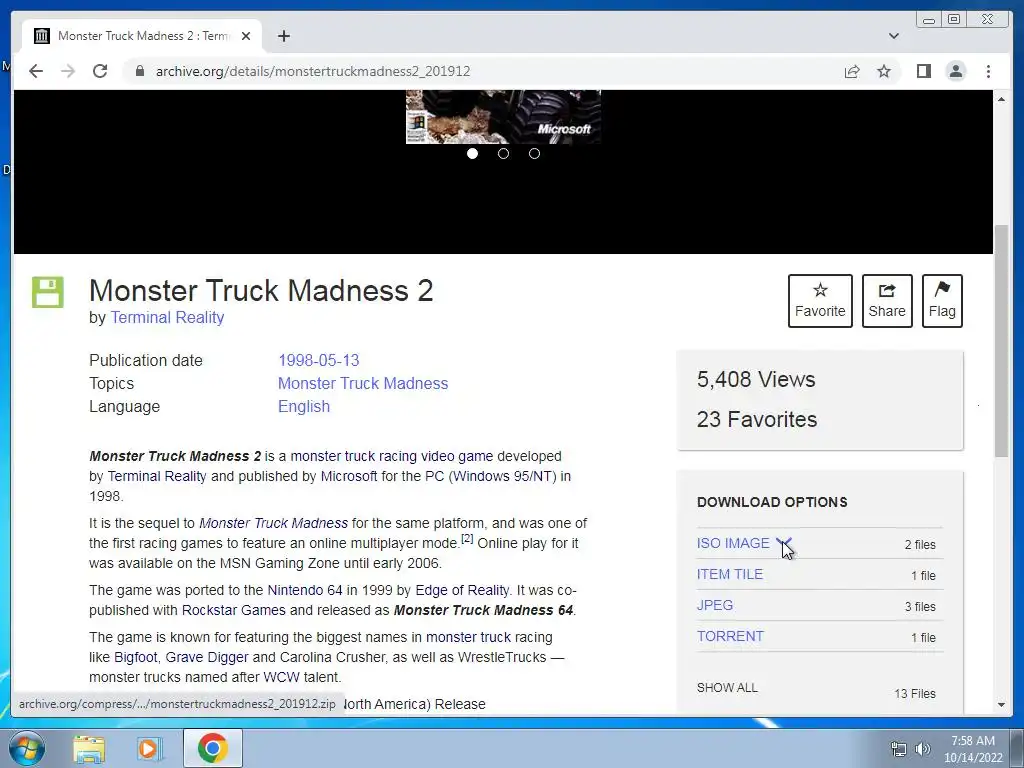1024x768 pixels.
Task: Click the page vertical scrollbar thumb
Action: coord(1001,341)
